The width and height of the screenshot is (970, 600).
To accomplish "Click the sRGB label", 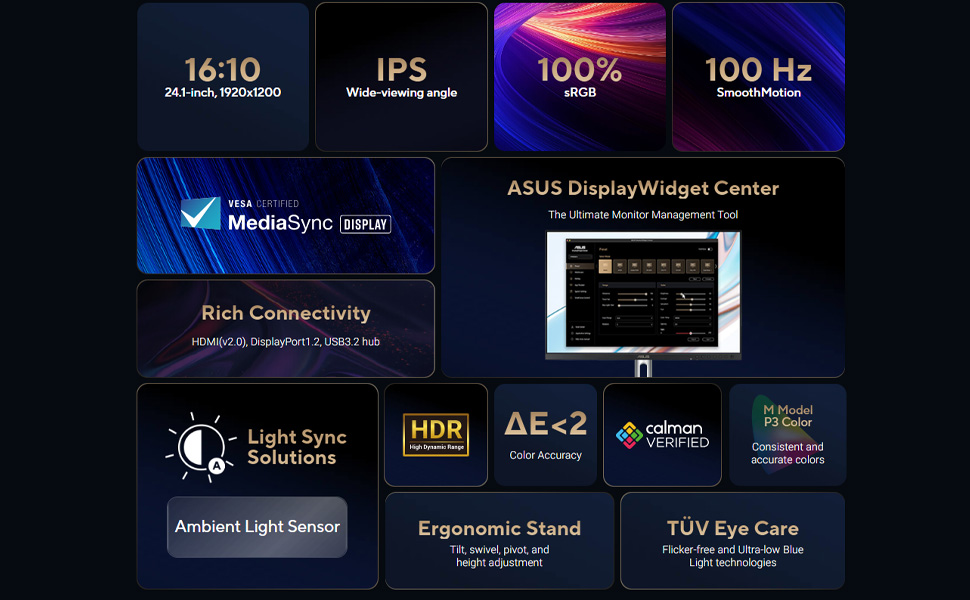I will click(580, 92).
